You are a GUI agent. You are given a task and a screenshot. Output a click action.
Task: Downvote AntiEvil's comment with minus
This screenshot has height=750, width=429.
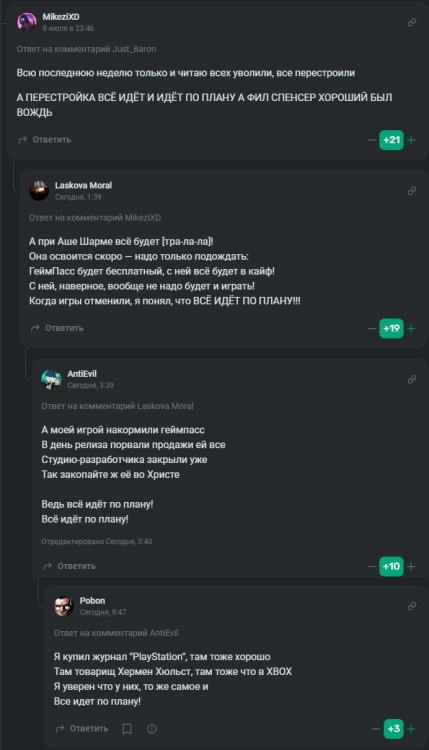[x=372, y=566]
